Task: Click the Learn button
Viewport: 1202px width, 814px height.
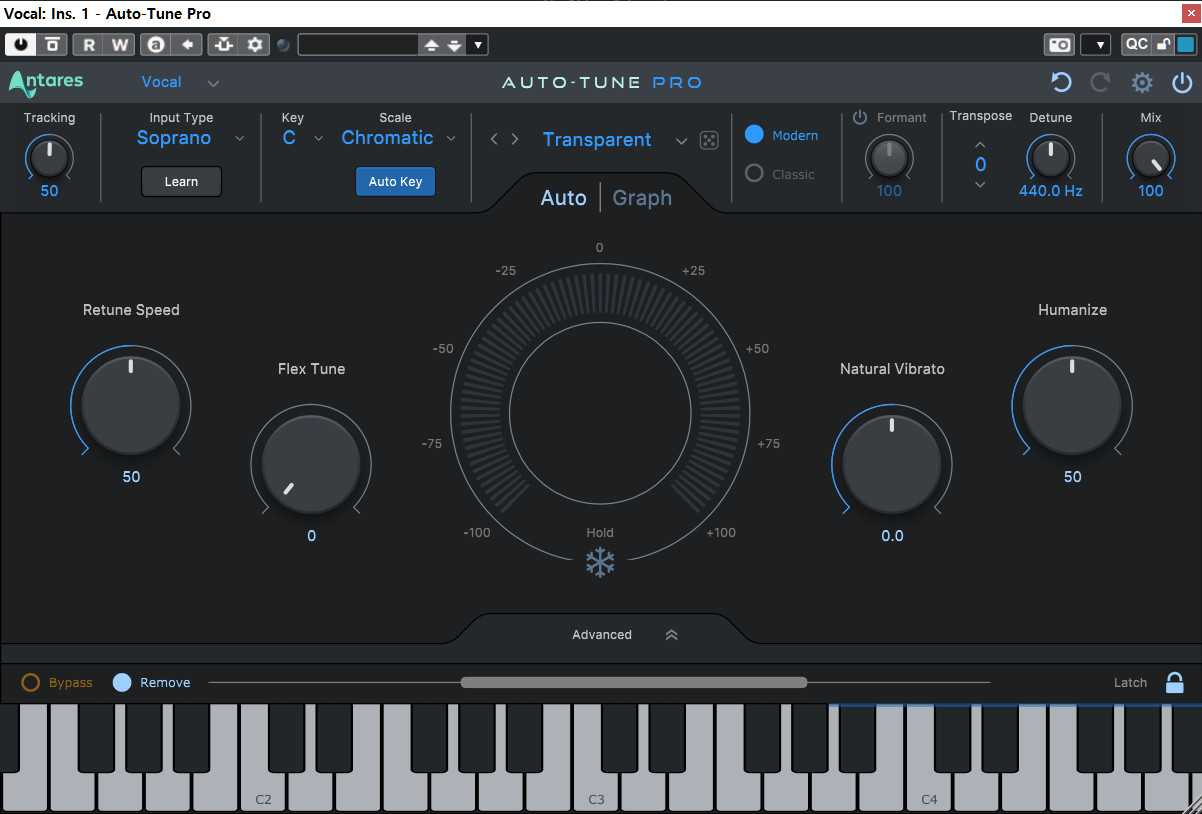Action: (x=181, y=181)
